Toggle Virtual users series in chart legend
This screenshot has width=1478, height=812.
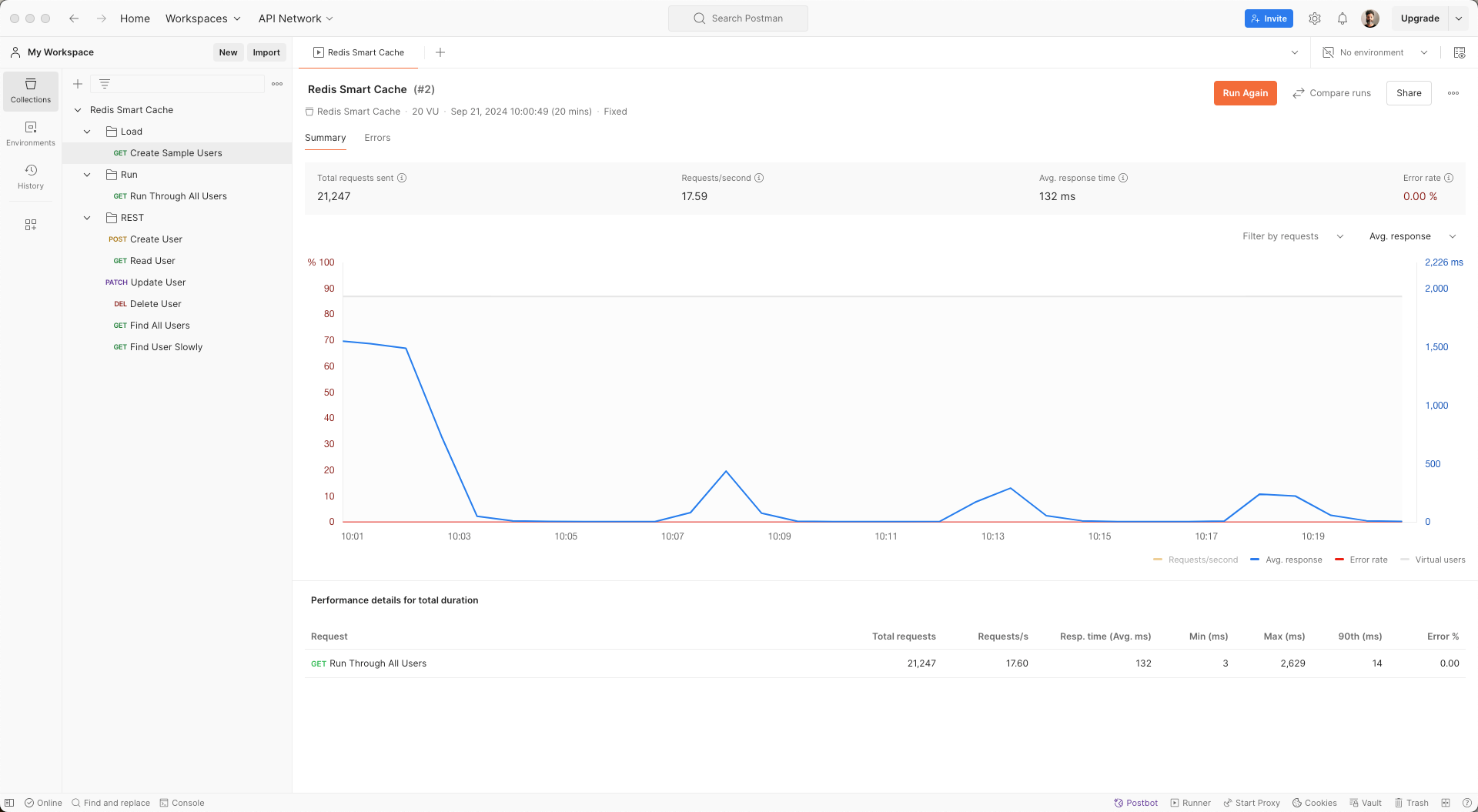tap(1433, 560)
